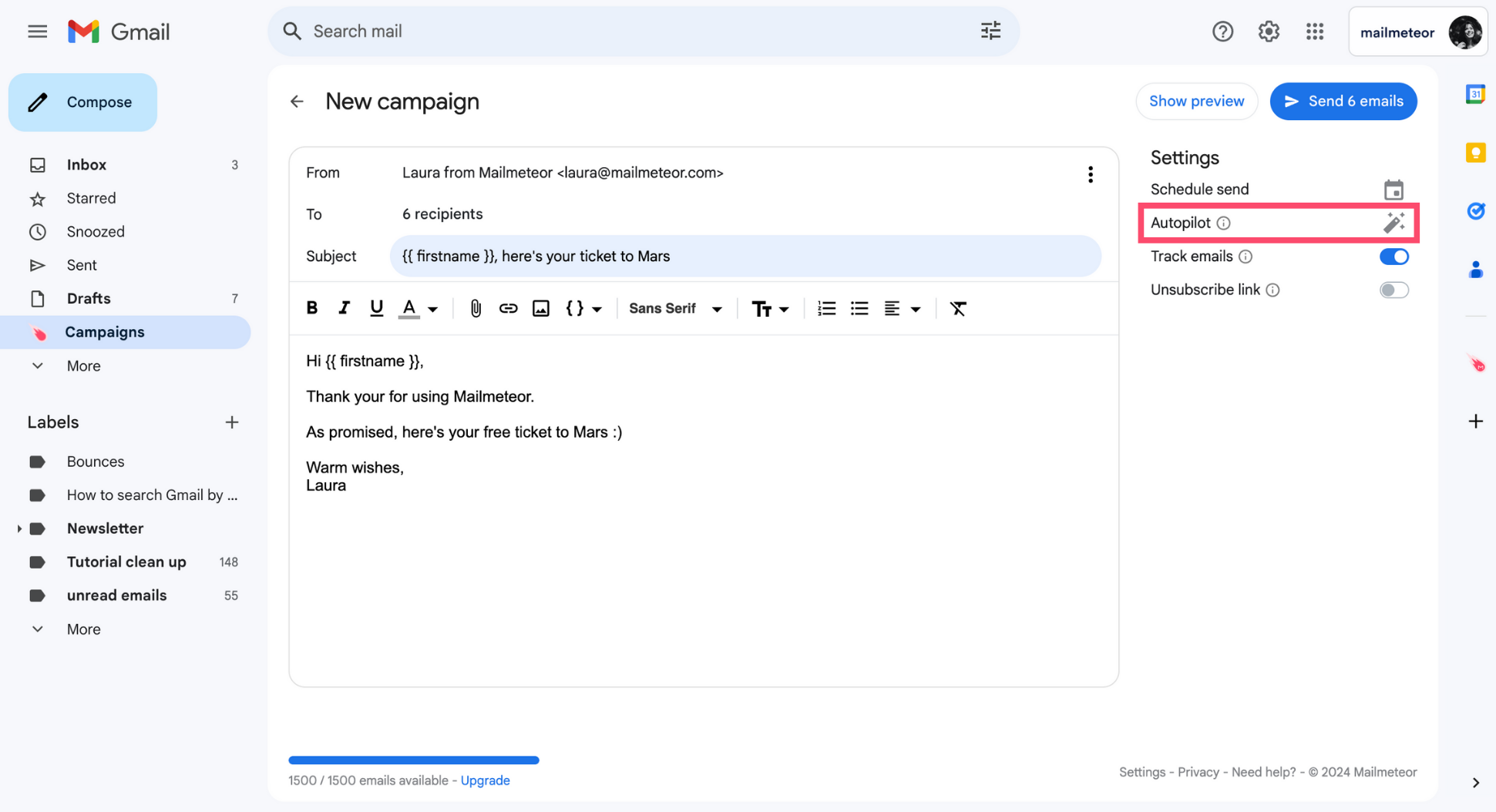Remove formatting with the clear icon

click(958, 308)
